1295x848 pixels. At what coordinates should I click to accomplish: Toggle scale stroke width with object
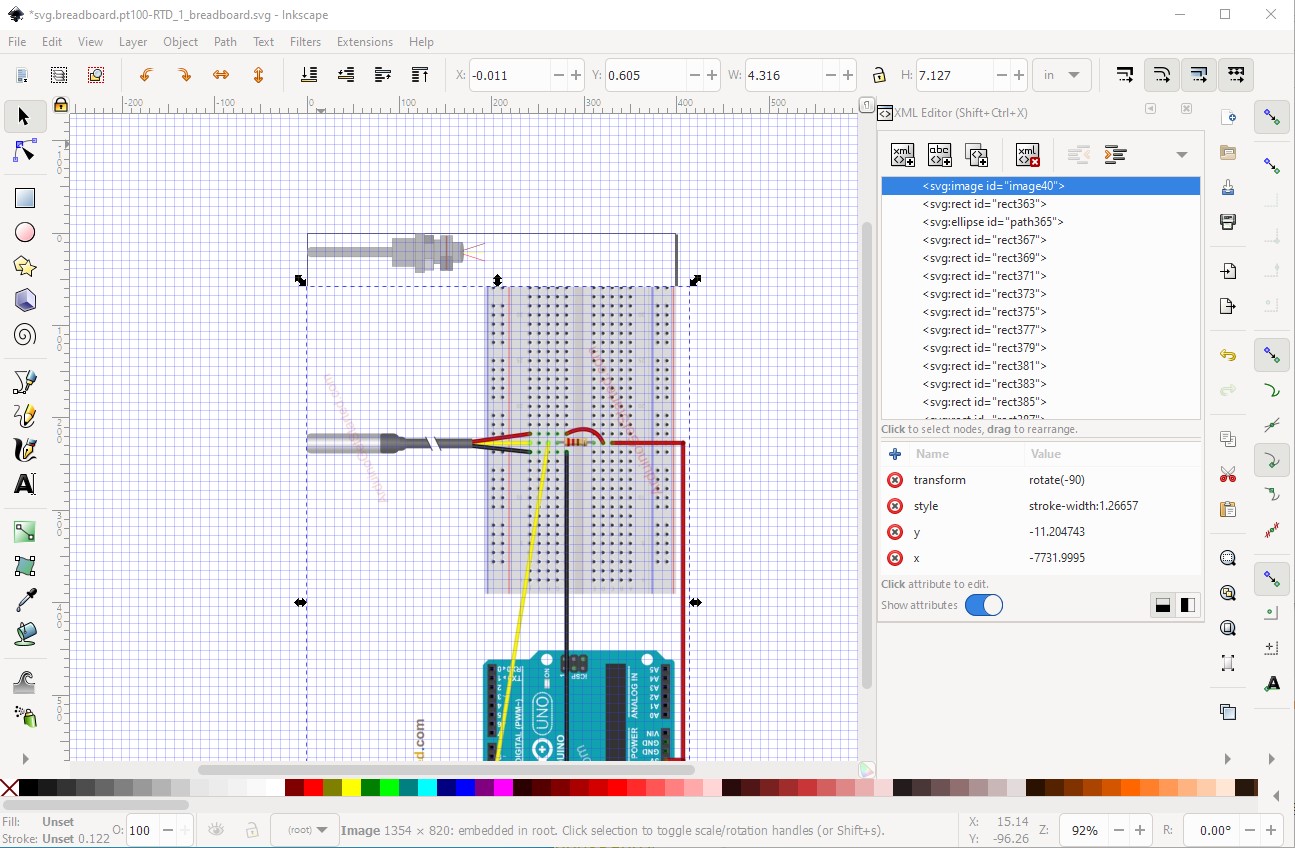pyautogui.click(x=1125, y=75)
